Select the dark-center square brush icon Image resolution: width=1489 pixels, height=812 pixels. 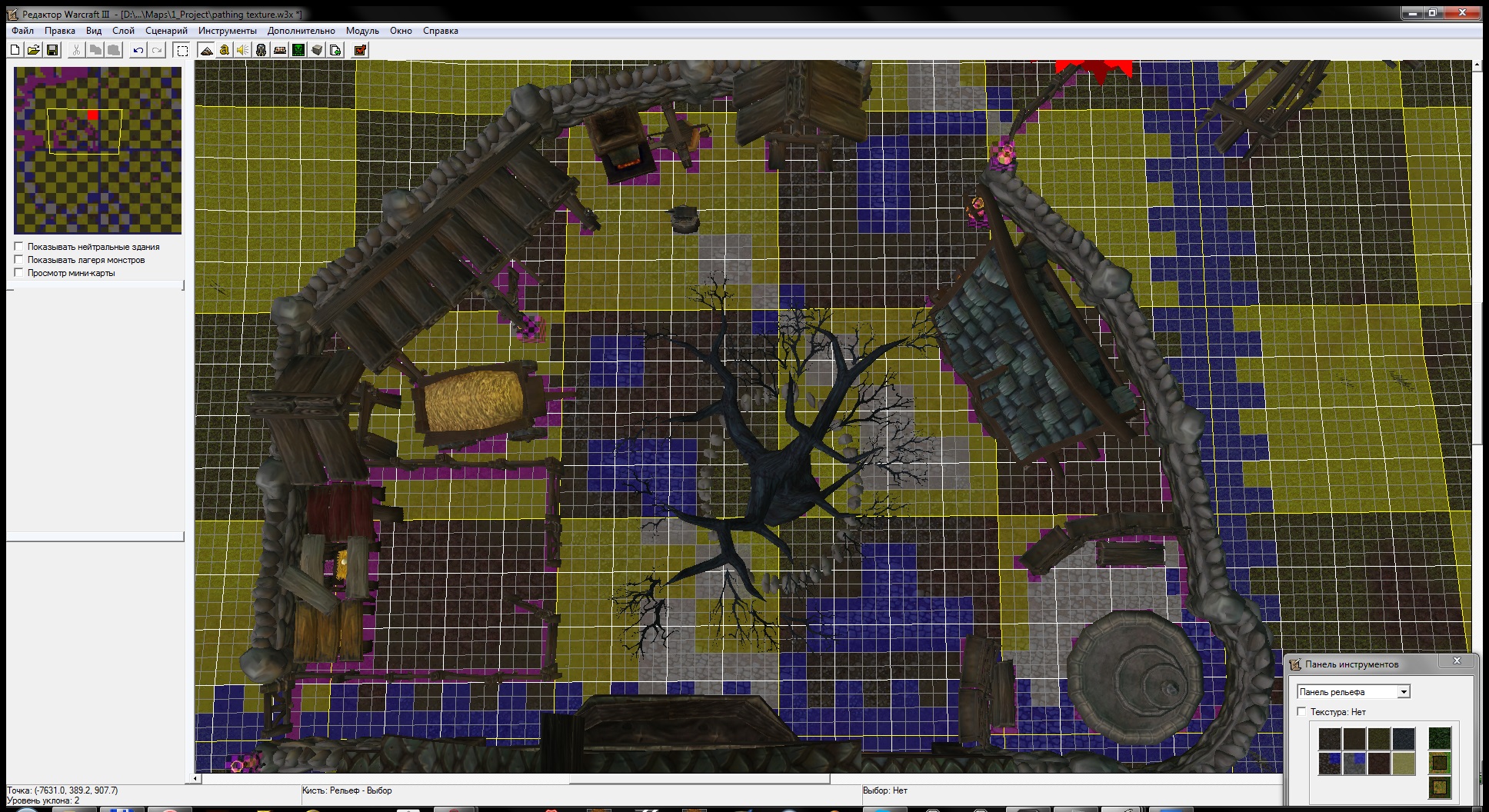(x=1440, y=763)
